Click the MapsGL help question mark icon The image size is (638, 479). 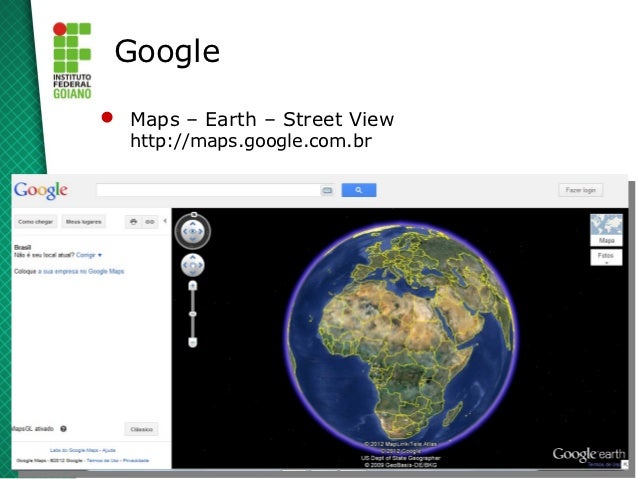coord(63,429)
